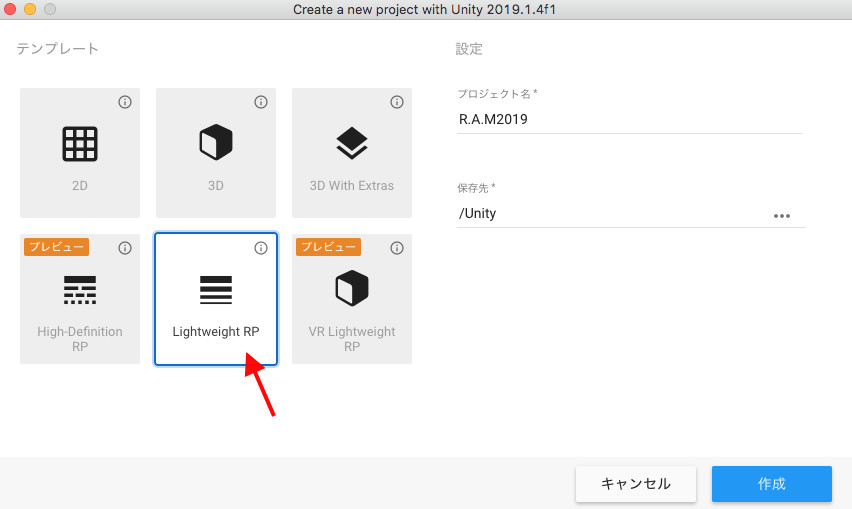Viewport: 852px width, 509px height.
Task: Choose the 3D With Extras template
Action: (352, 153)
